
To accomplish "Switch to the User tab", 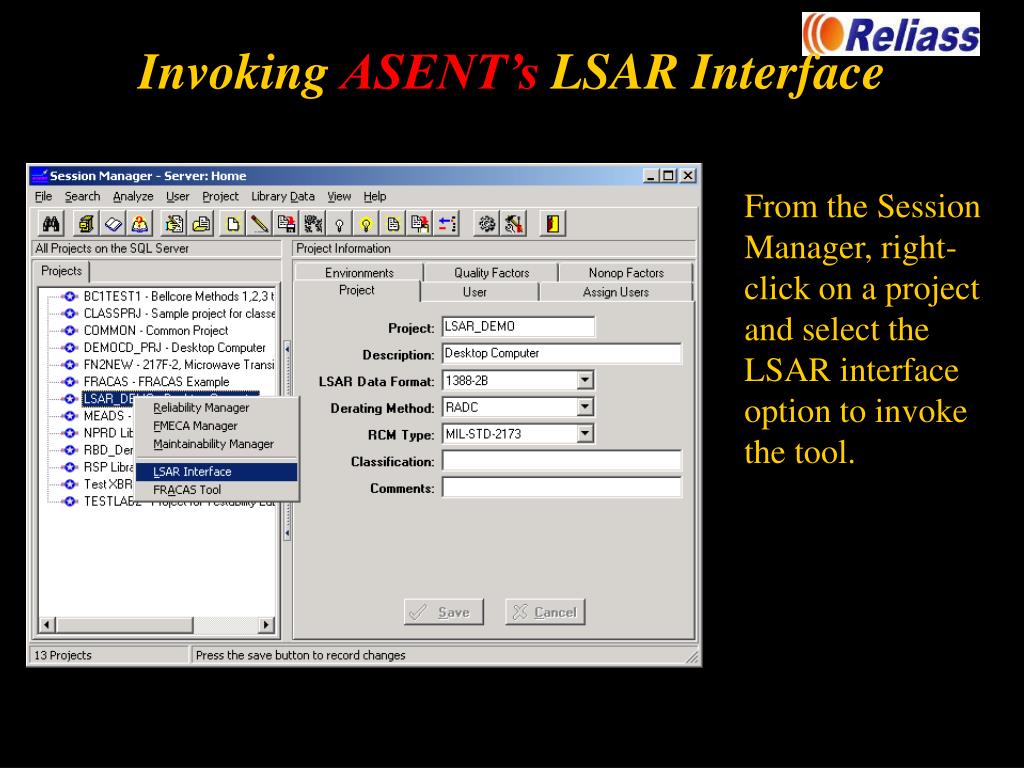I will pyautogui.click(x=475, y=293).
